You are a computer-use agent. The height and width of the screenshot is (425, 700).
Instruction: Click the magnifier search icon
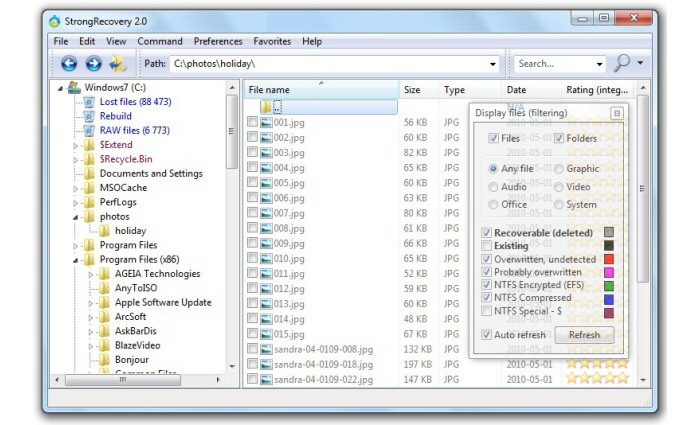coord(622,63)
